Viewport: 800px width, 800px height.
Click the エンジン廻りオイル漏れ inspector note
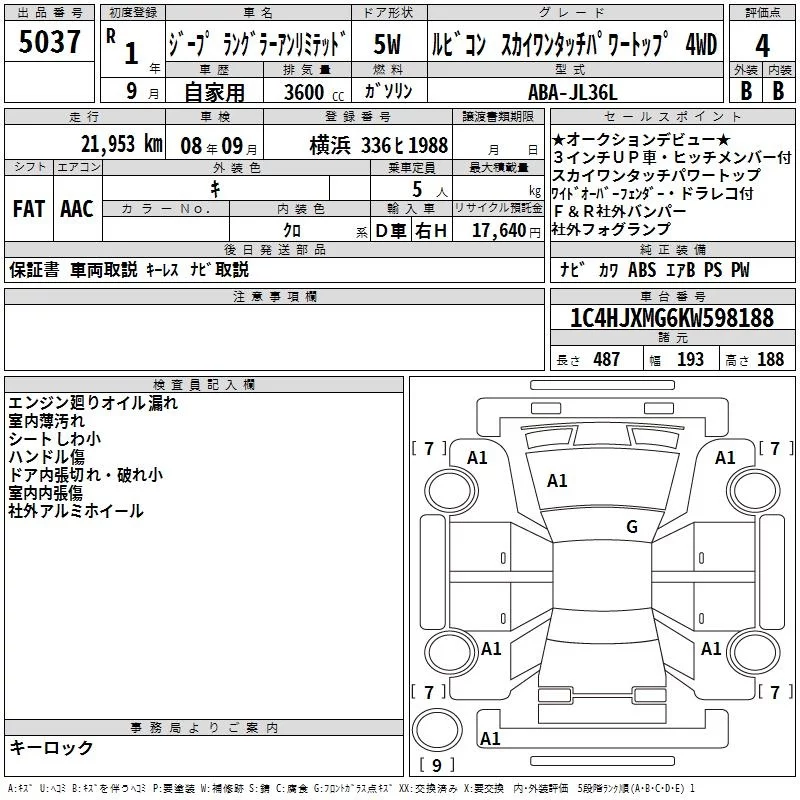click(x=93, y=403)
